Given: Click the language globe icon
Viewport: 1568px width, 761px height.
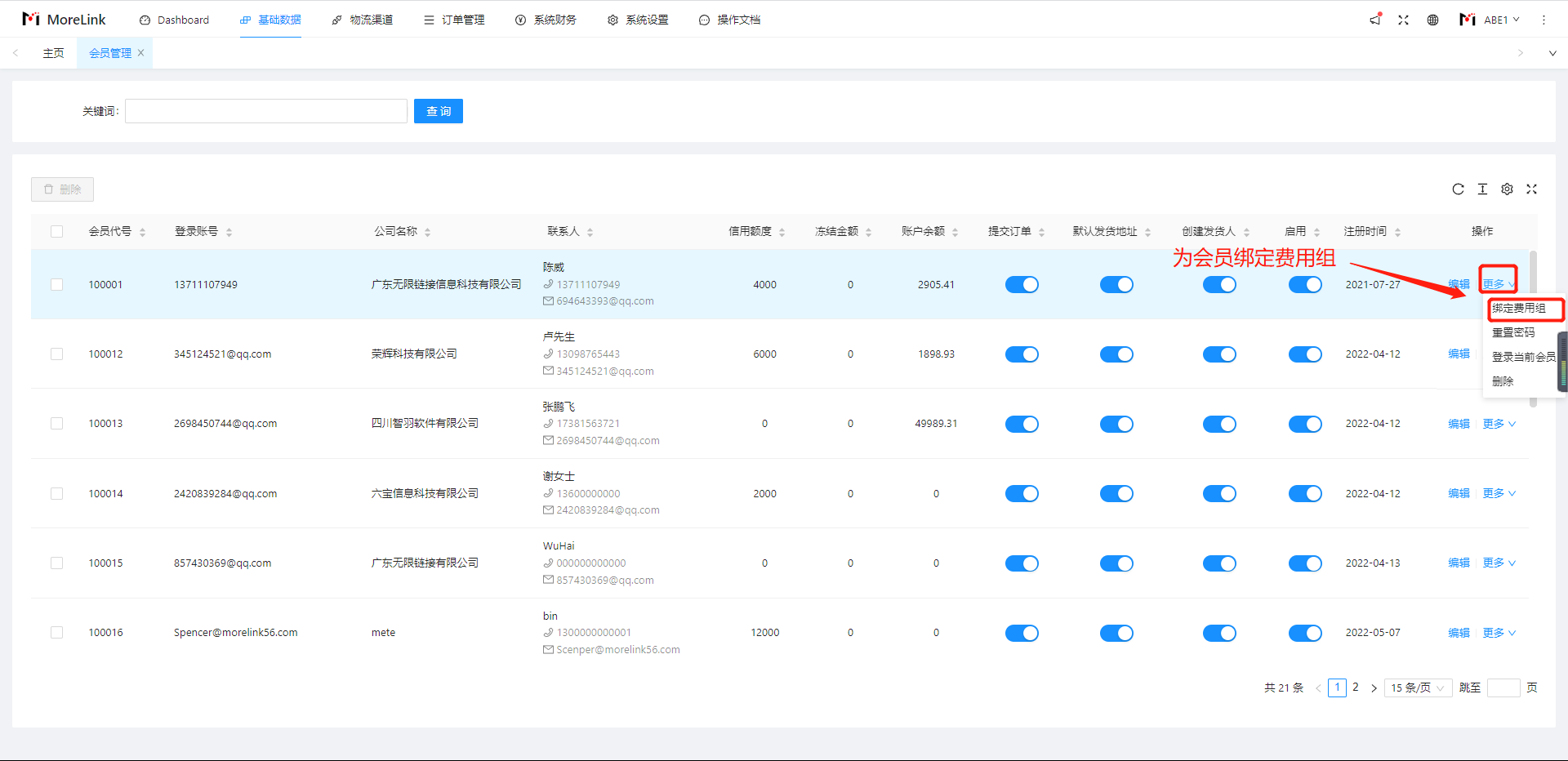Looking at the screenshot, I should (1432, 20).
